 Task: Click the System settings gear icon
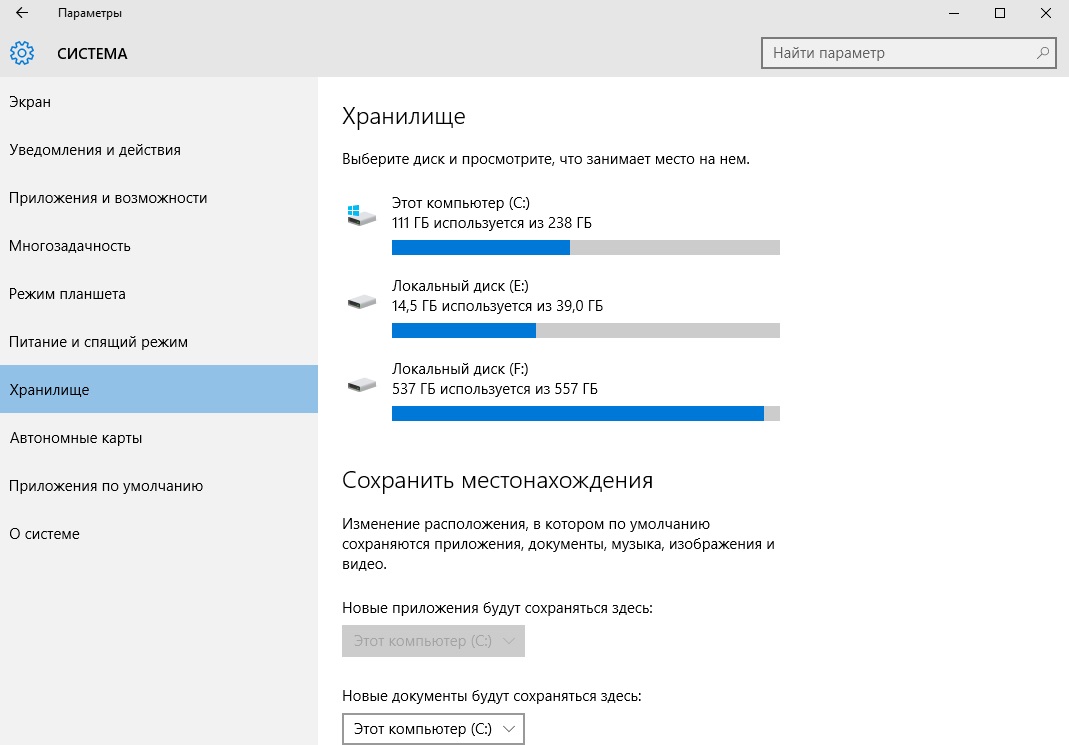[22, 53]
